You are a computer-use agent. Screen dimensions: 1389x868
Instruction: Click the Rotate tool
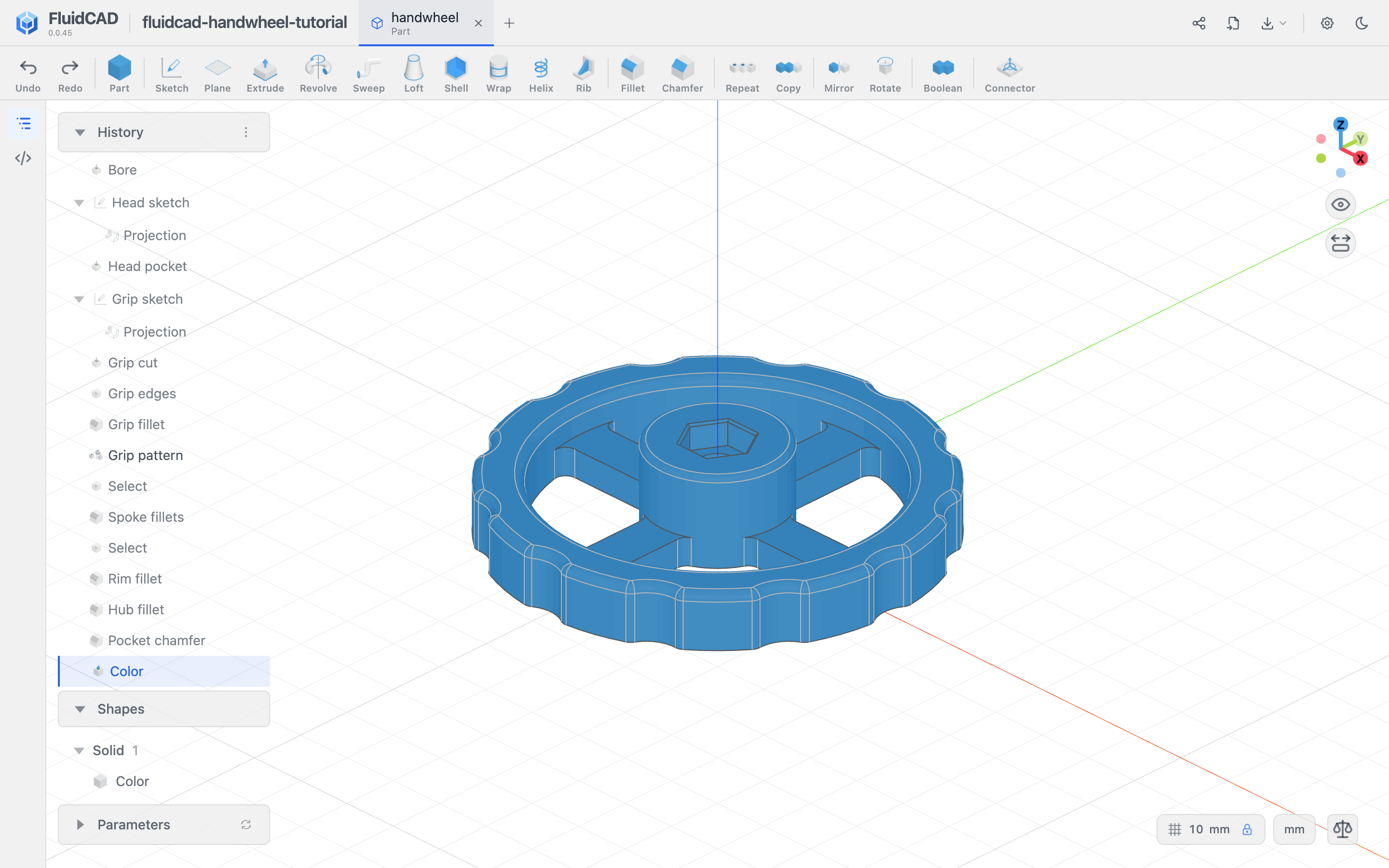click(885, 74)
